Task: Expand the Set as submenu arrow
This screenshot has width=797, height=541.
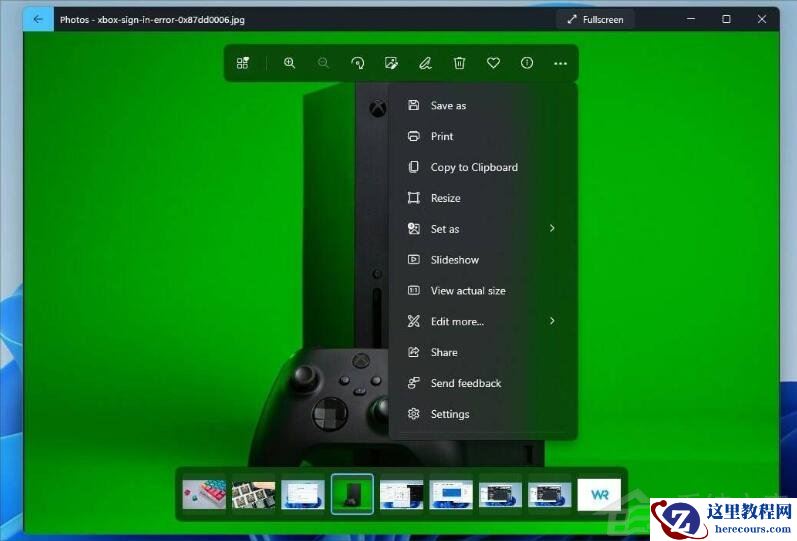Action: pos(552,228)
